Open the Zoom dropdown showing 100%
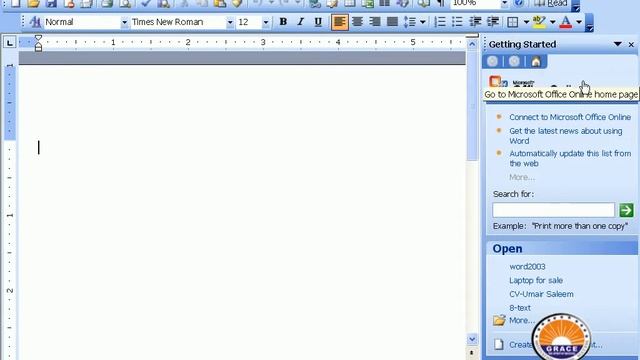 tap(504, 4)
